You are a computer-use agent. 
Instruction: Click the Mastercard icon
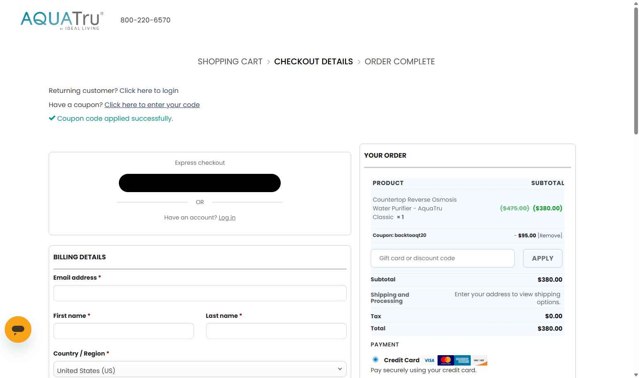pyautogui.click(x=445, y=360)
